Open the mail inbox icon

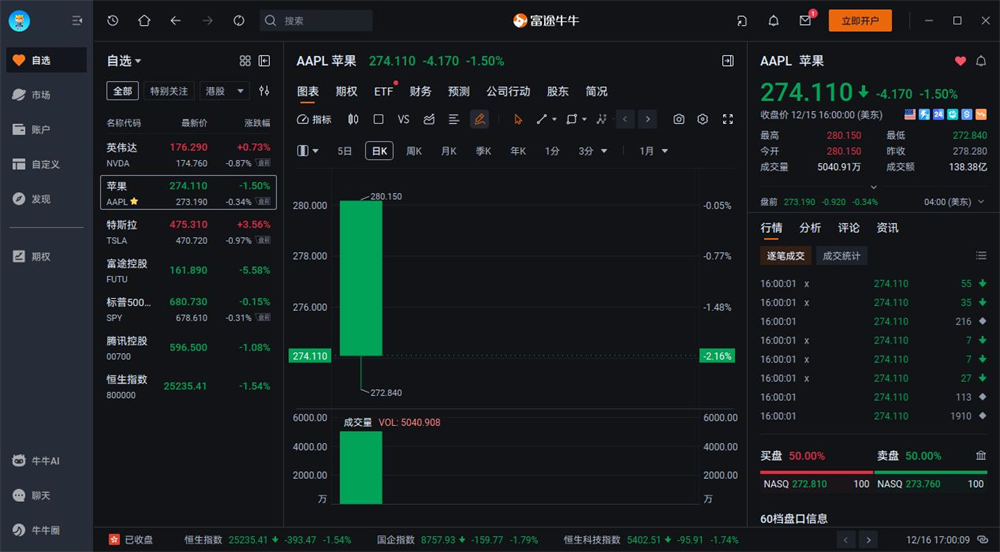[x=805, y=20]
